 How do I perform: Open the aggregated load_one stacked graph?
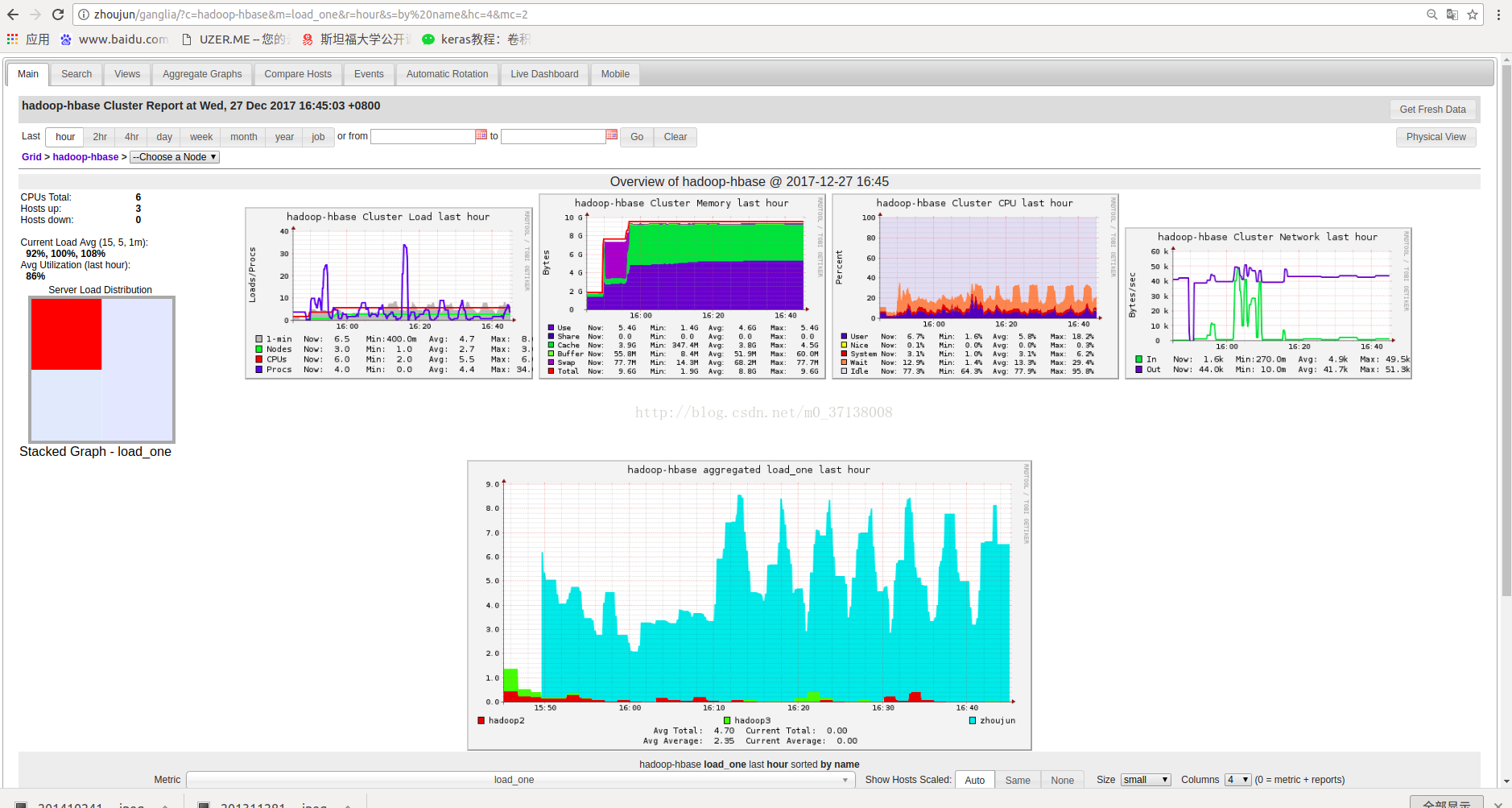click(750, 605)
